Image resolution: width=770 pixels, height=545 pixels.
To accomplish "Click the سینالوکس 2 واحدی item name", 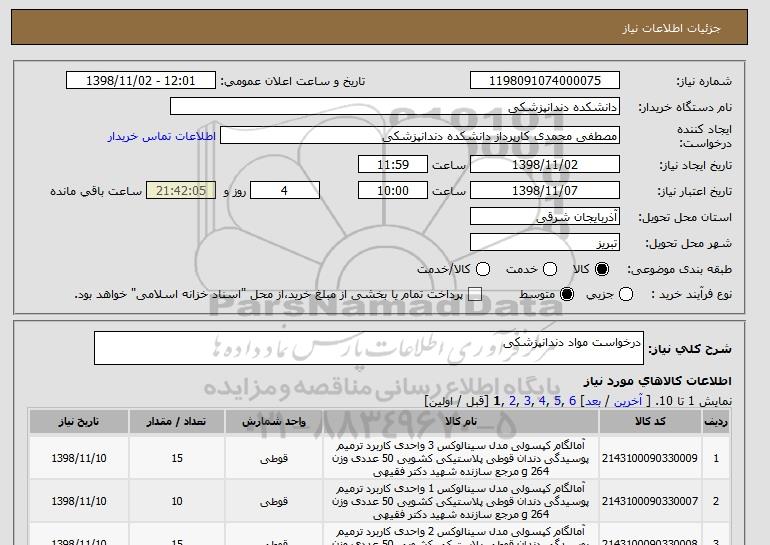I will [x=461, y=536].
